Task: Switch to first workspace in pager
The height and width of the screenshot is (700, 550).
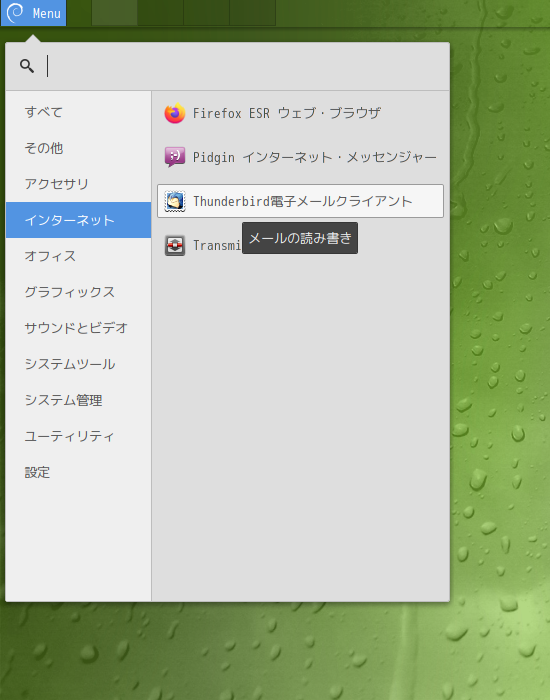Action: [x=114, y=12]
